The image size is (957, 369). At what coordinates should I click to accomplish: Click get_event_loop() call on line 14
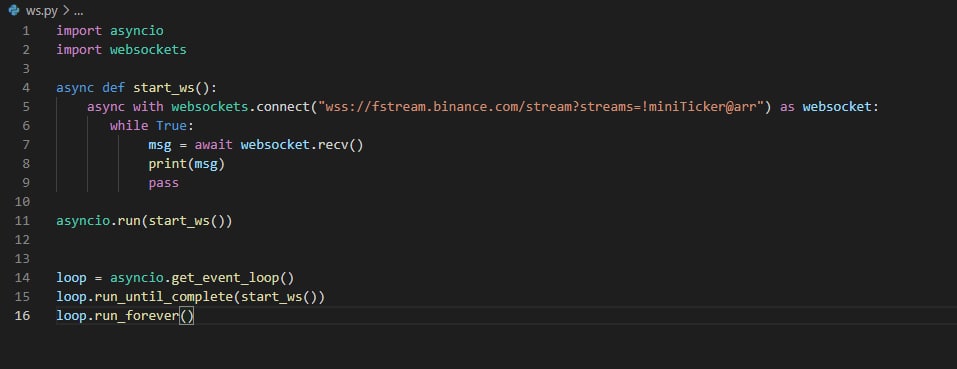[x=233, y=278]
